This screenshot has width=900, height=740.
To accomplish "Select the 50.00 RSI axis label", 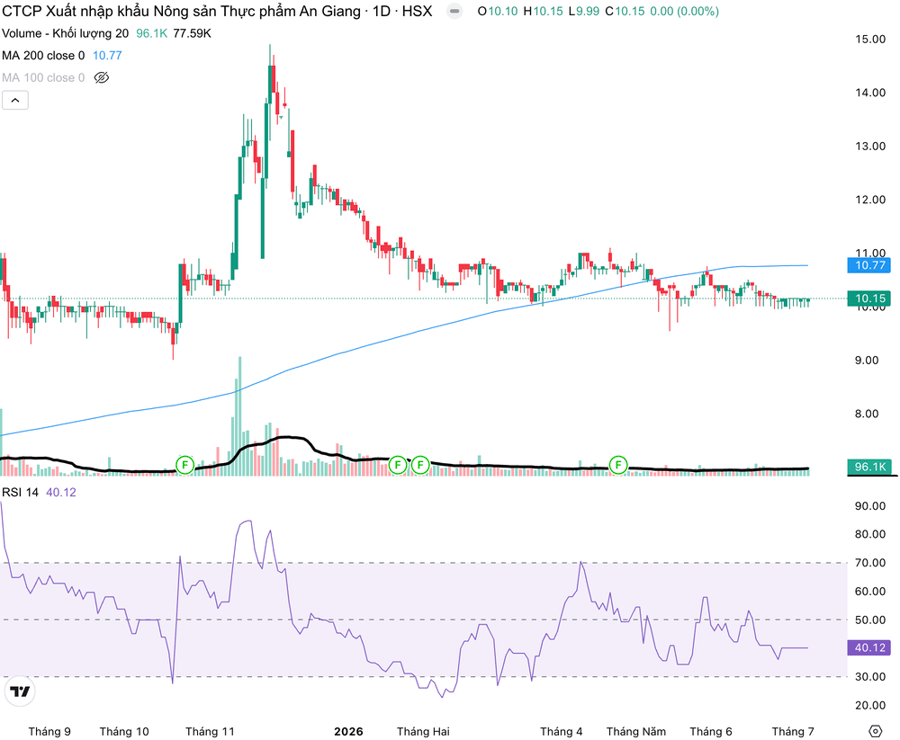I will (870, 619).
